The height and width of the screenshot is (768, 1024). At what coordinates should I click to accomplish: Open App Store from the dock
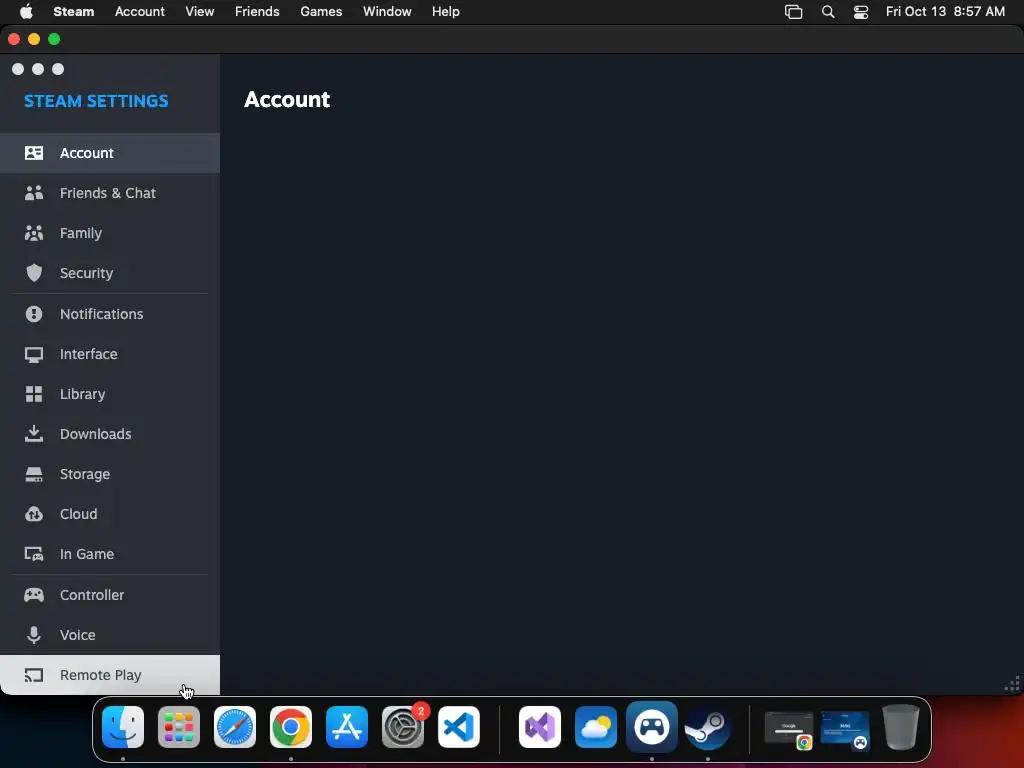pyautogui.click(x=347, y=727)
